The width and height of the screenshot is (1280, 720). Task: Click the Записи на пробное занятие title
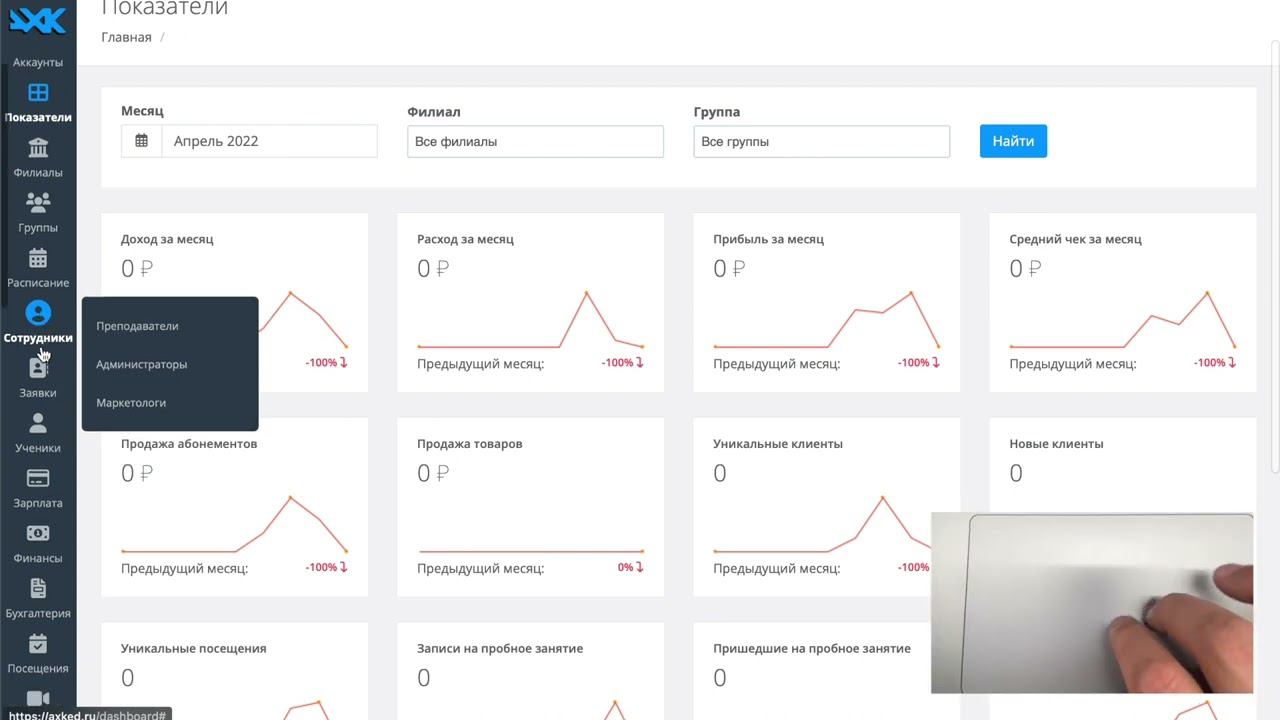click(500, 648)
